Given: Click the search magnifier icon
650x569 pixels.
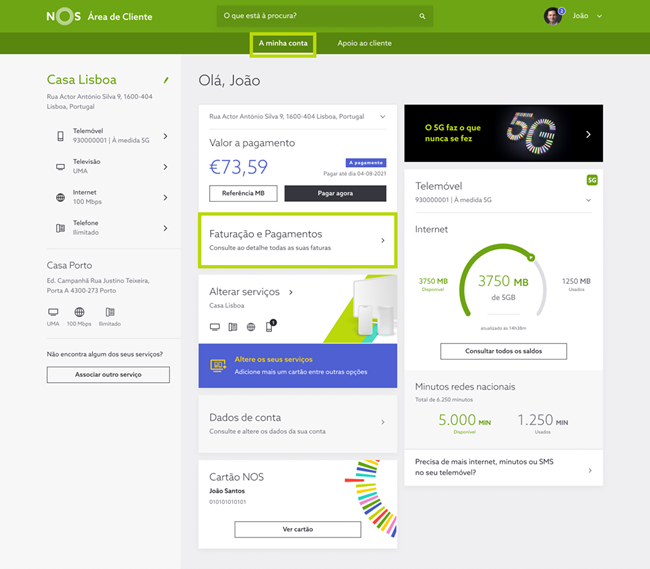Looking at the screenshot, I should click(422, 16).
